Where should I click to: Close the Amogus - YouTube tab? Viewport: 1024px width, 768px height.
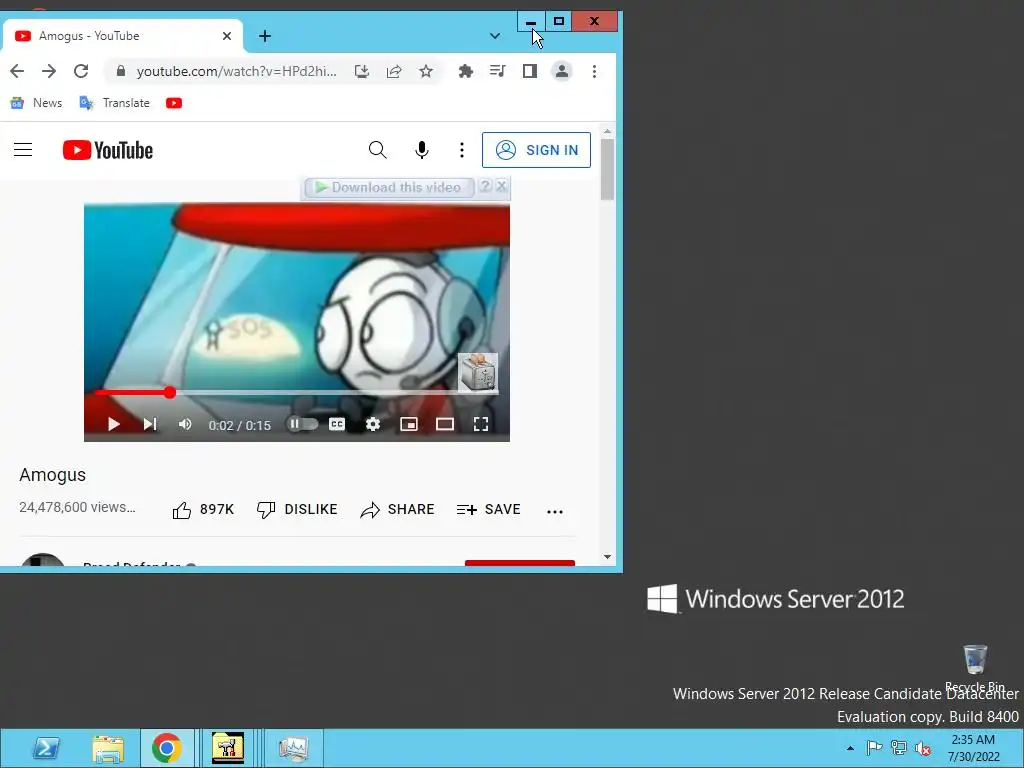227,36
